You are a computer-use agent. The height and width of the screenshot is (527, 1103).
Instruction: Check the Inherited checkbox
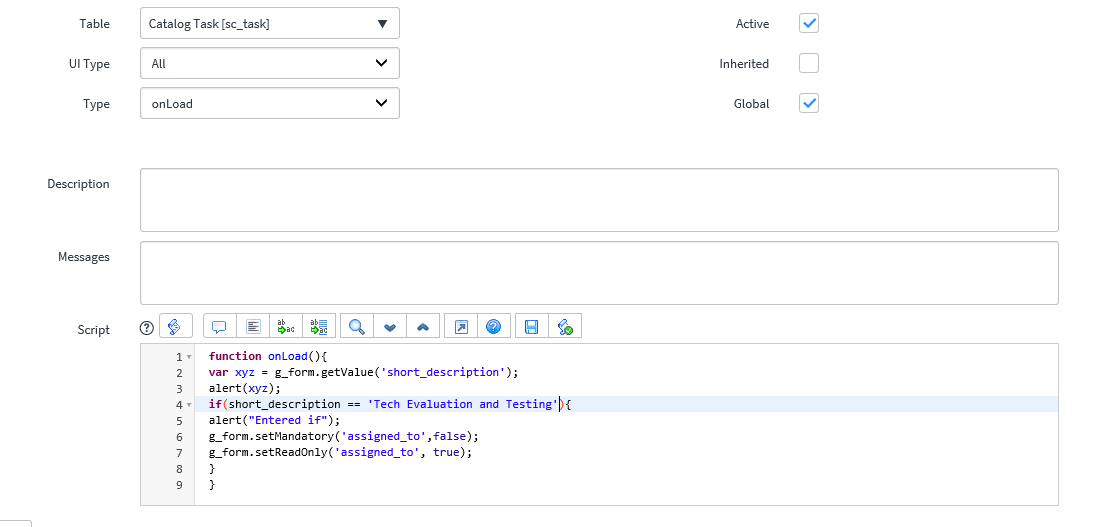[x=809, y=63]
